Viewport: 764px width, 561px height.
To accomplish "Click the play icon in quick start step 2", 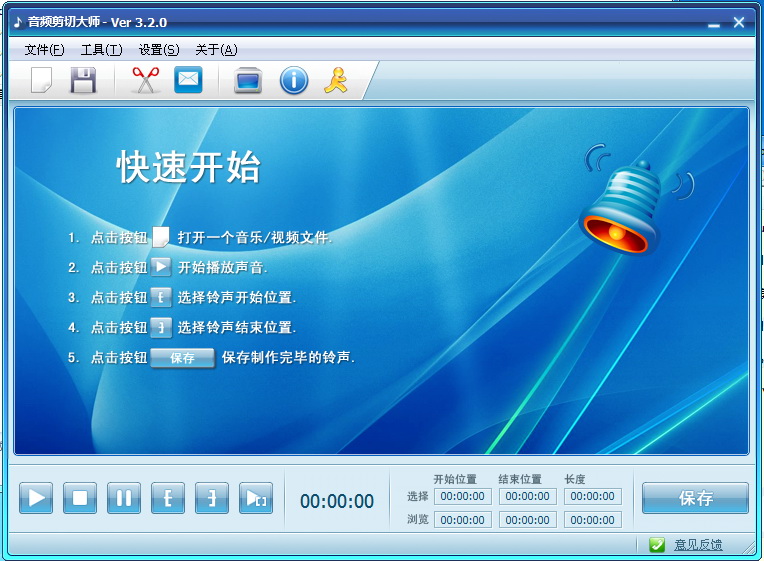I will pos(161,267).
